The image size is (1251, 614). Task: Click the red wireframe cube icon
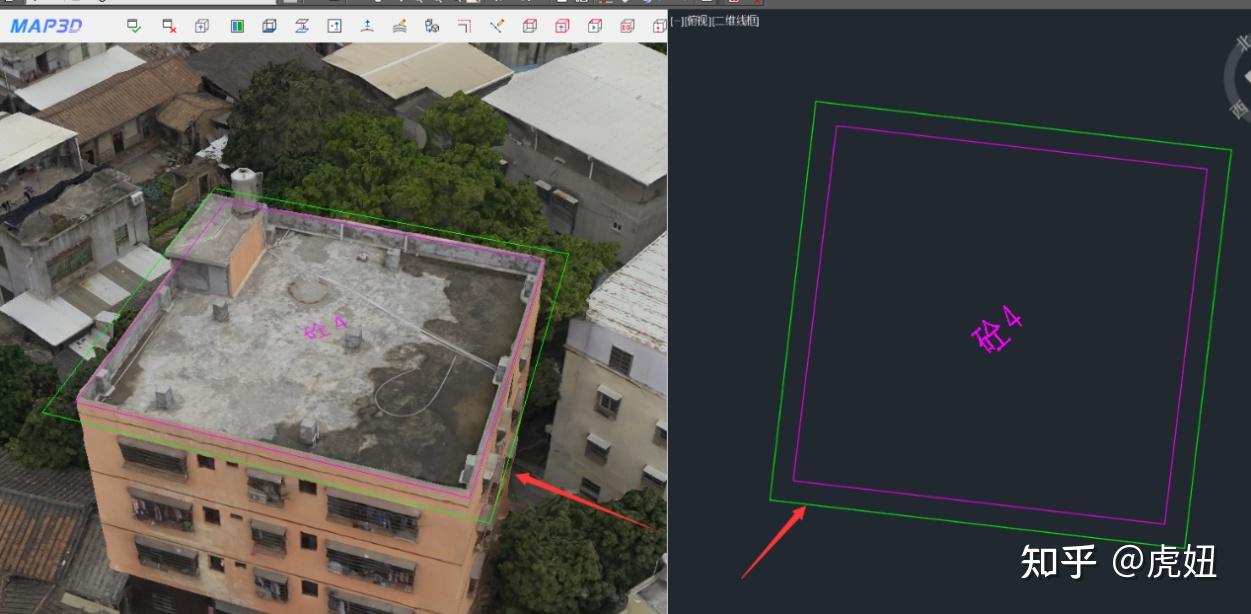[x=531, y=25]
